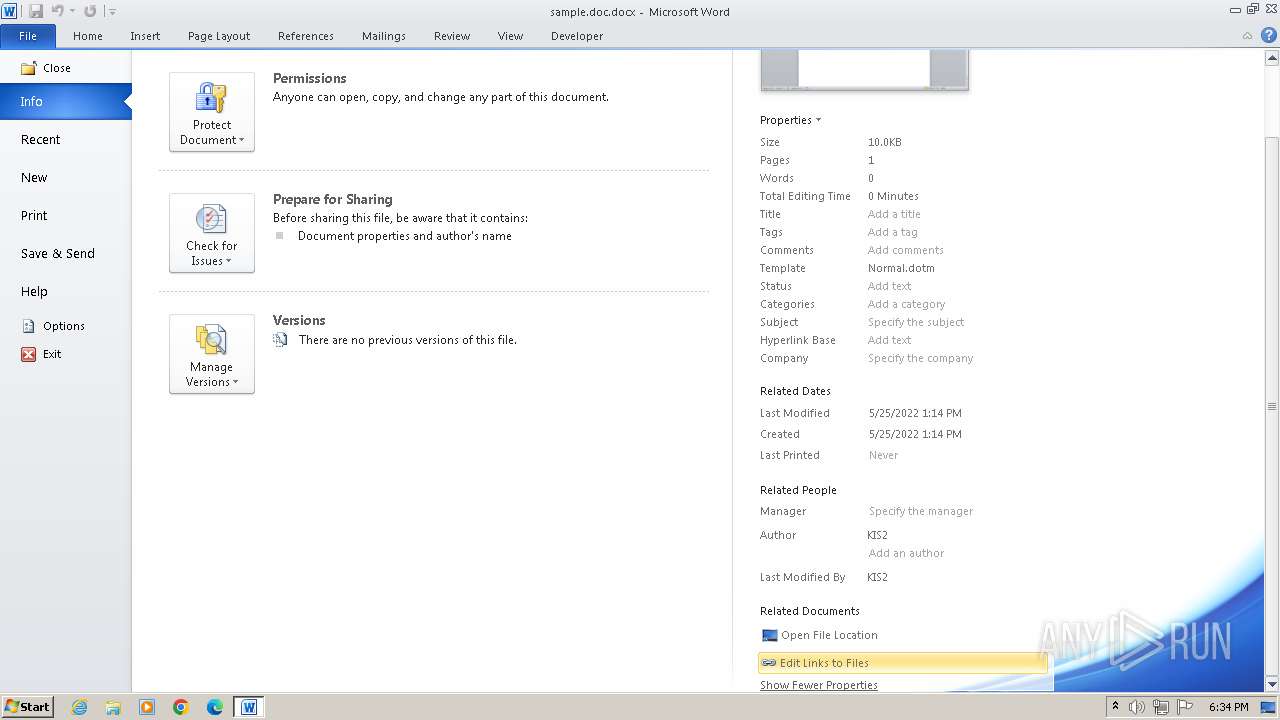
Task: Launch Microsoft Edge from the taskbar
Action: click(215, 707)
